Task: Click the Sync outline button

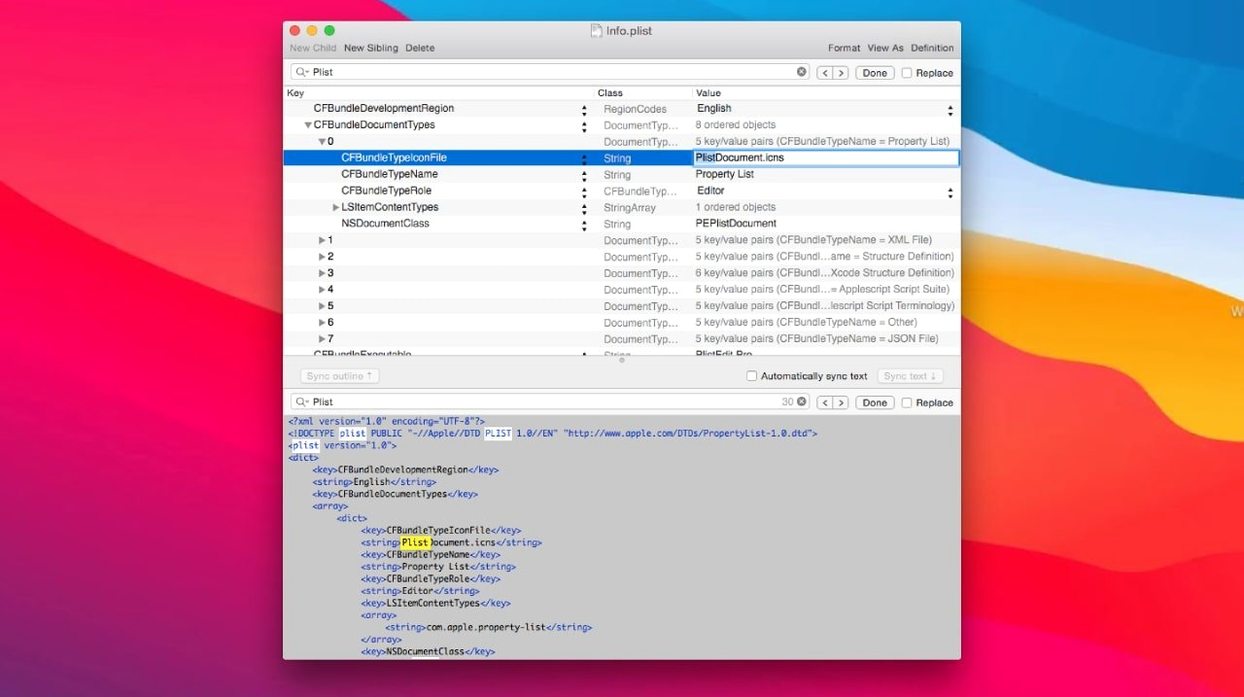Action: tap(340, 376)
